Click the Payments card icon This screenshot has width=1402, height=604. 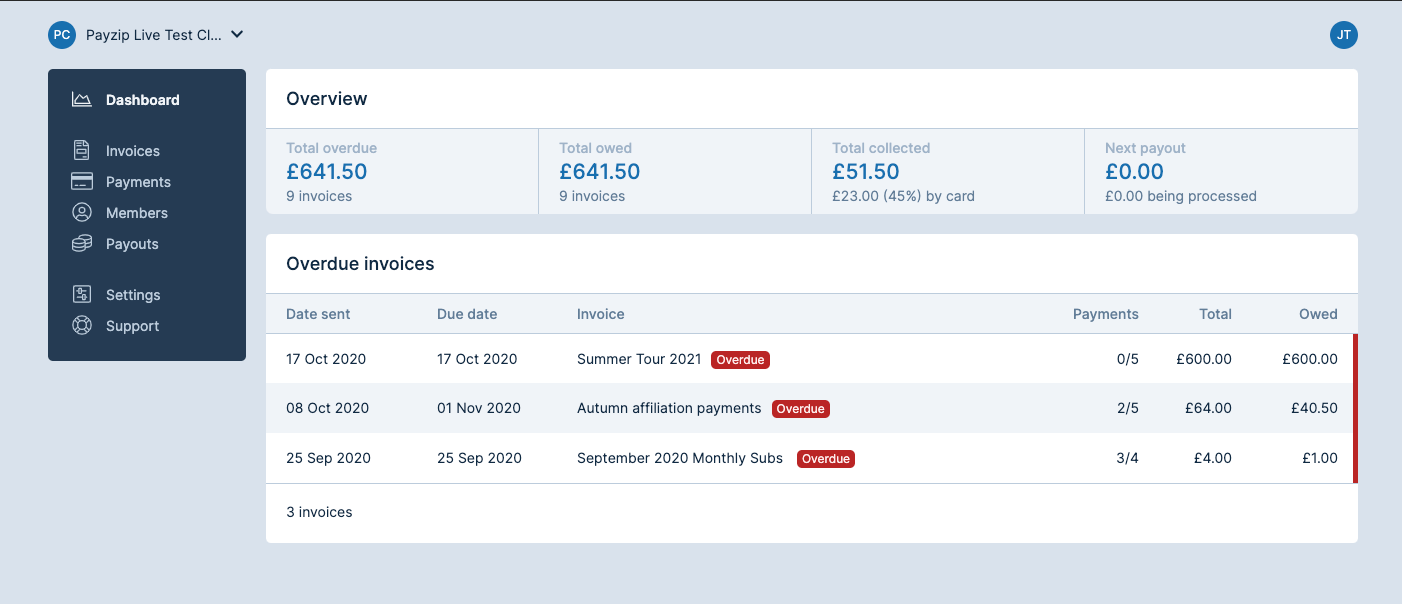tap(82, 181)
